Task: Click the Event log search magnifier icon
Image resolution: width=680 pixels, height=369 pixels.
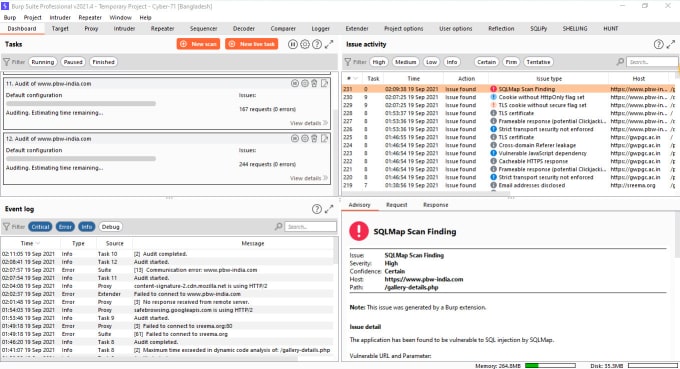Action: [278, 226]
